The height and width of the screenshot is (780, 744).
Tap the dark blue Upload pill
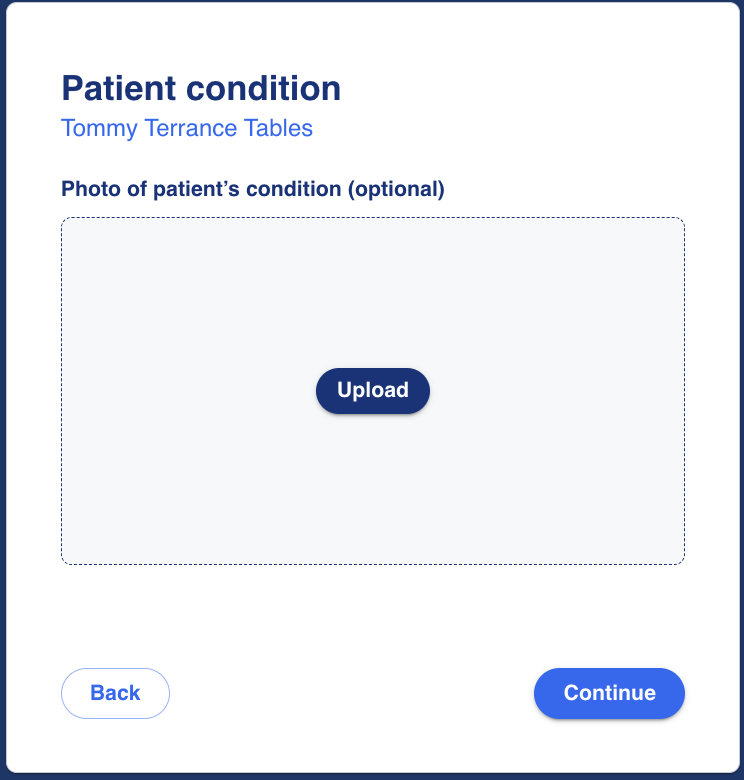click(373, 391)
